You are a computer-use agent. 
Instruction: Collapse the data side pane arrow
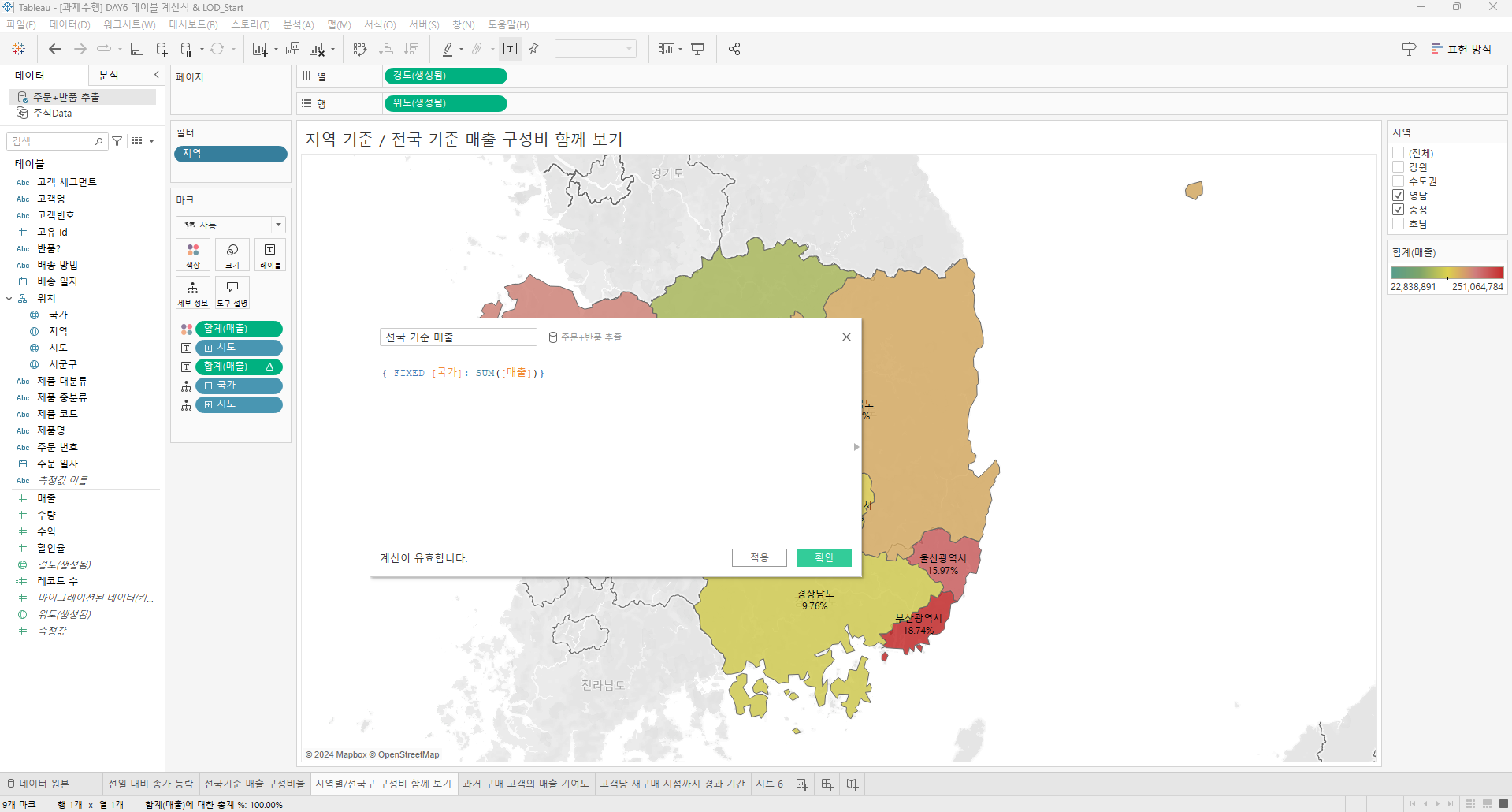[x=156, y=75]
